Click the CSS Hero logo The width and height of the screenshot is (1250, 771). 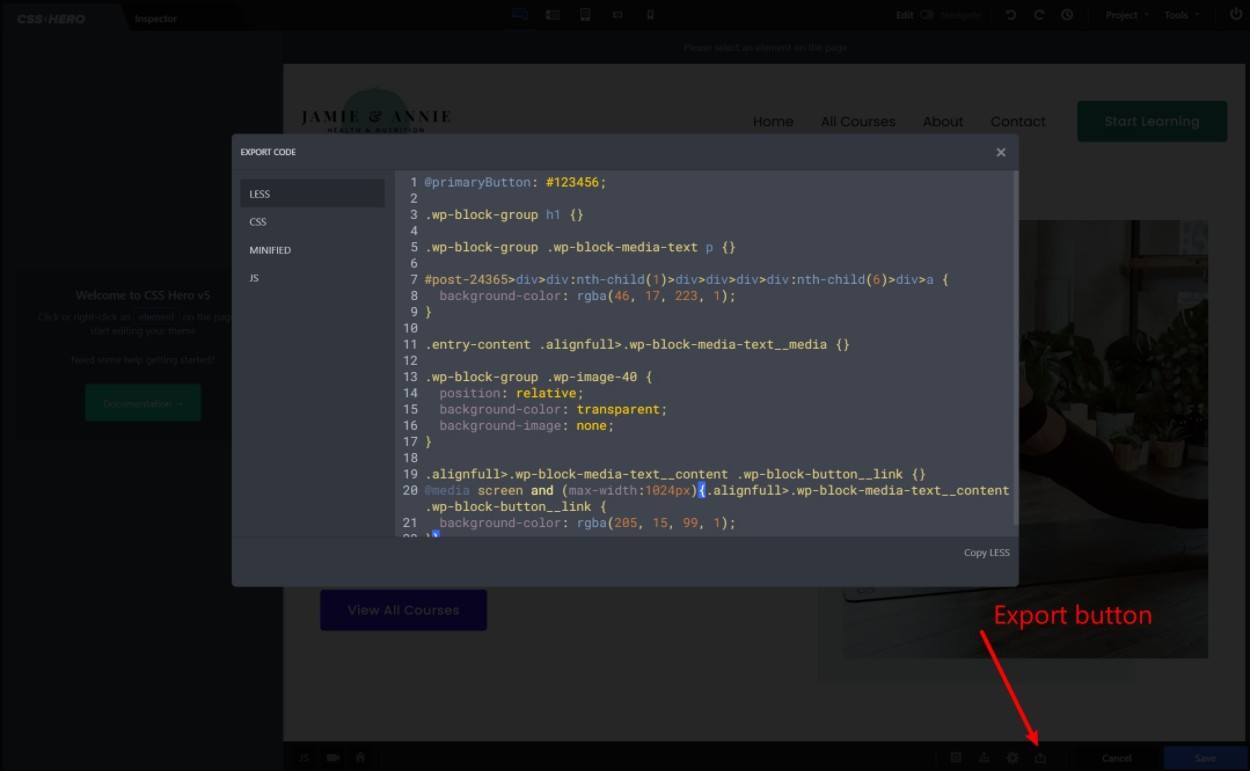pyautogui.click(x=51, y=18)
